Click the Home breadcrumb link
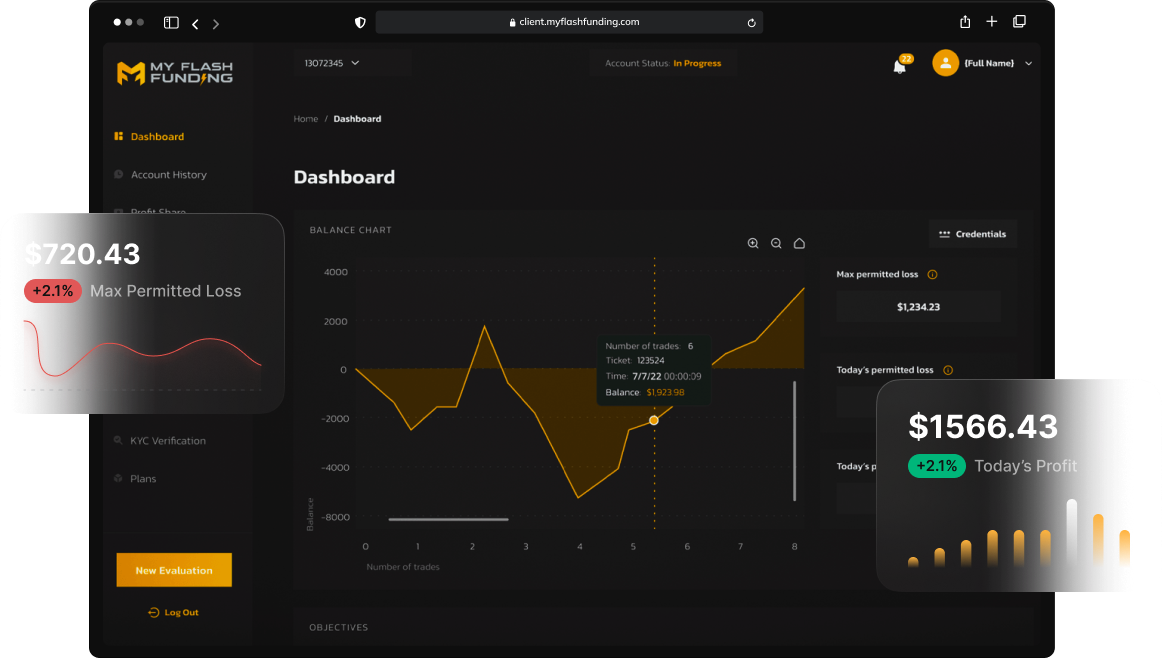The height and width of the screenshot is (658, 1162). (x=305, y=119)
